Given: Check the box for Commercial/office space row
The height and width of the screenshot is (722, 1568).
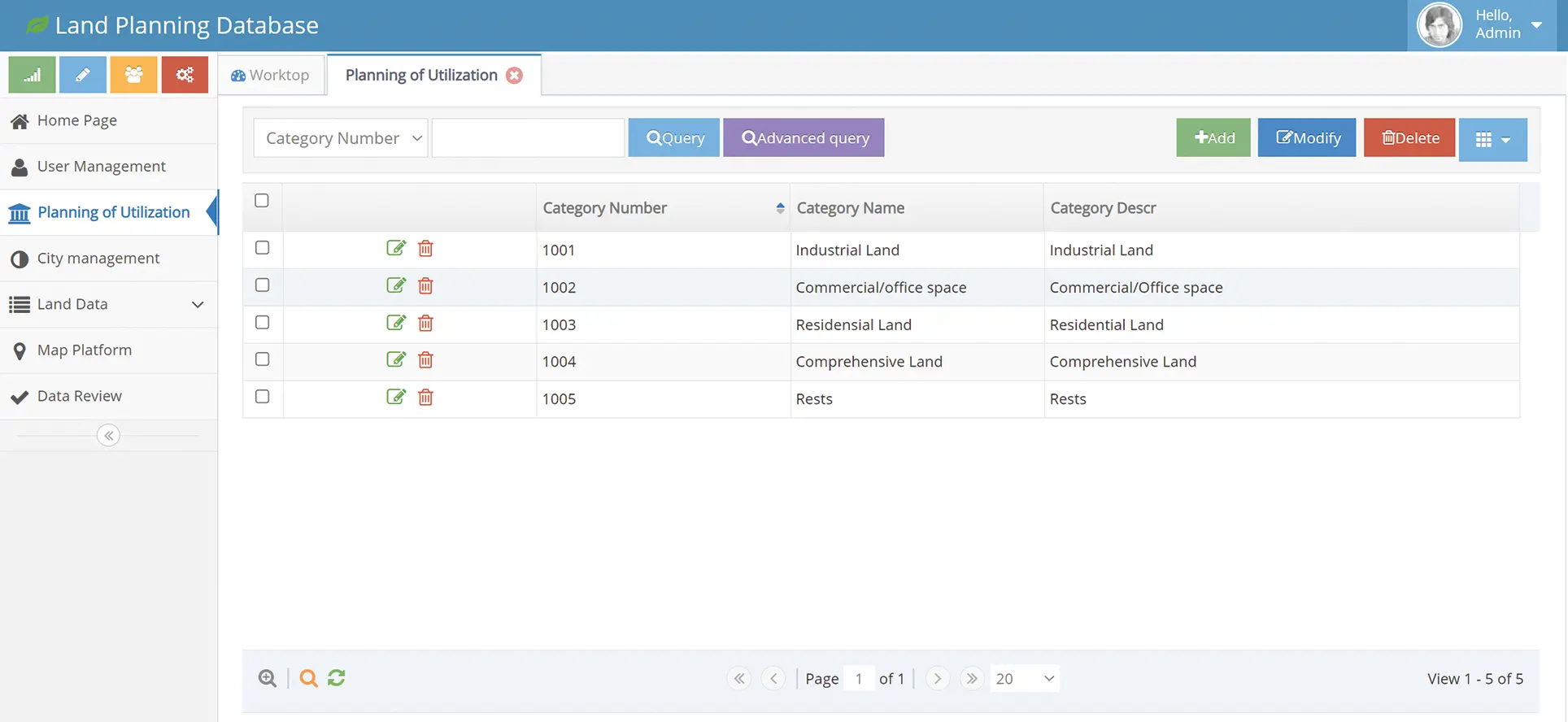Looking at the screenshot, I should pos(262,285).
